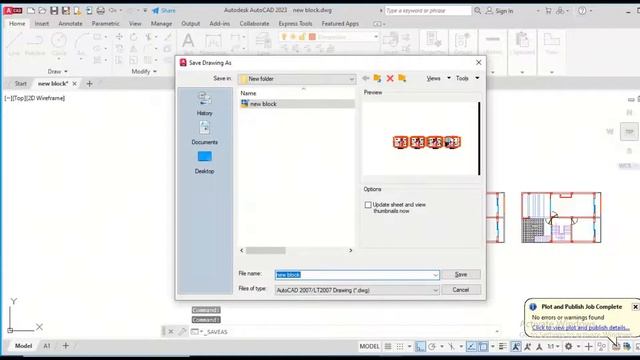Screen dimensions: 640x360
Task: Switch to the Output ribbon tab
Action: click(x=191, y=24)
